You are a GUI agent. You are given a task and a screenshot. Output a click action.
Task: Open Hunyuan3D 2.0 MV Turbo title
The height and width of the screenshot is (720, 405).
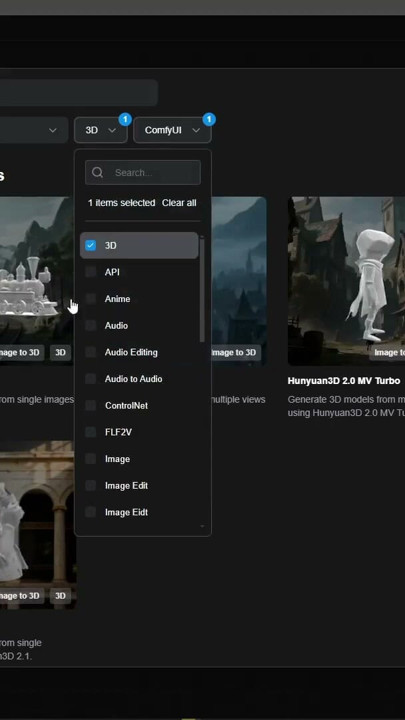pyautogui.click(x=344, y=381)
